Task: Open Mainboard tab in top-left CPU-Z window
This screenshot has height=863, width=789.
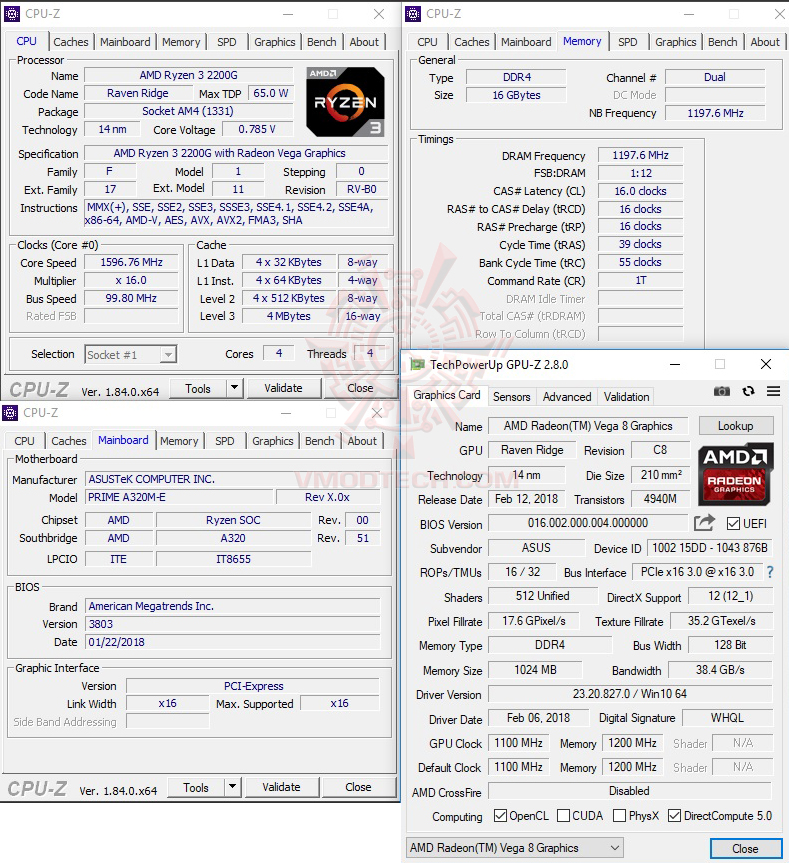Action: [125, 42]
